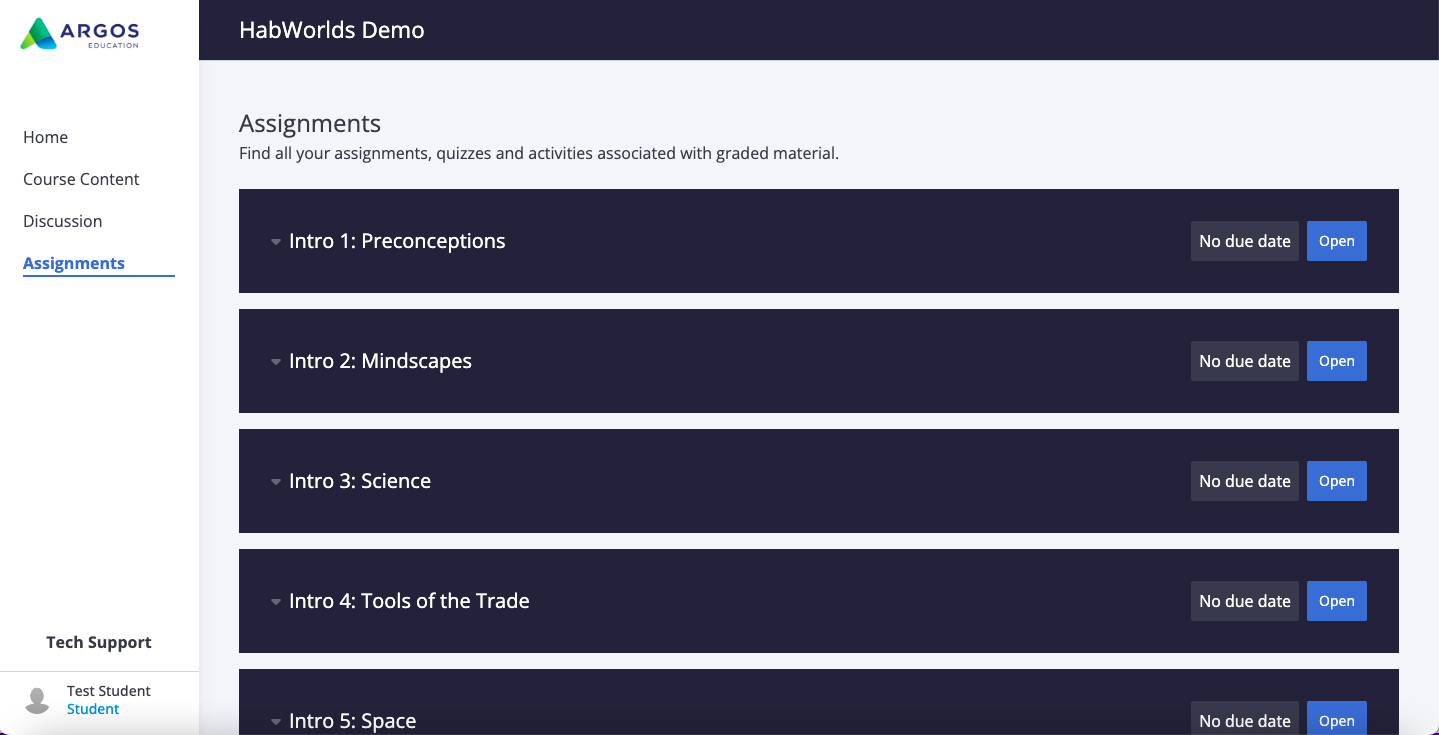1439x735 pixels.
Task: Expand the Intro 3: Science arrow
Action: pos(276,482)
